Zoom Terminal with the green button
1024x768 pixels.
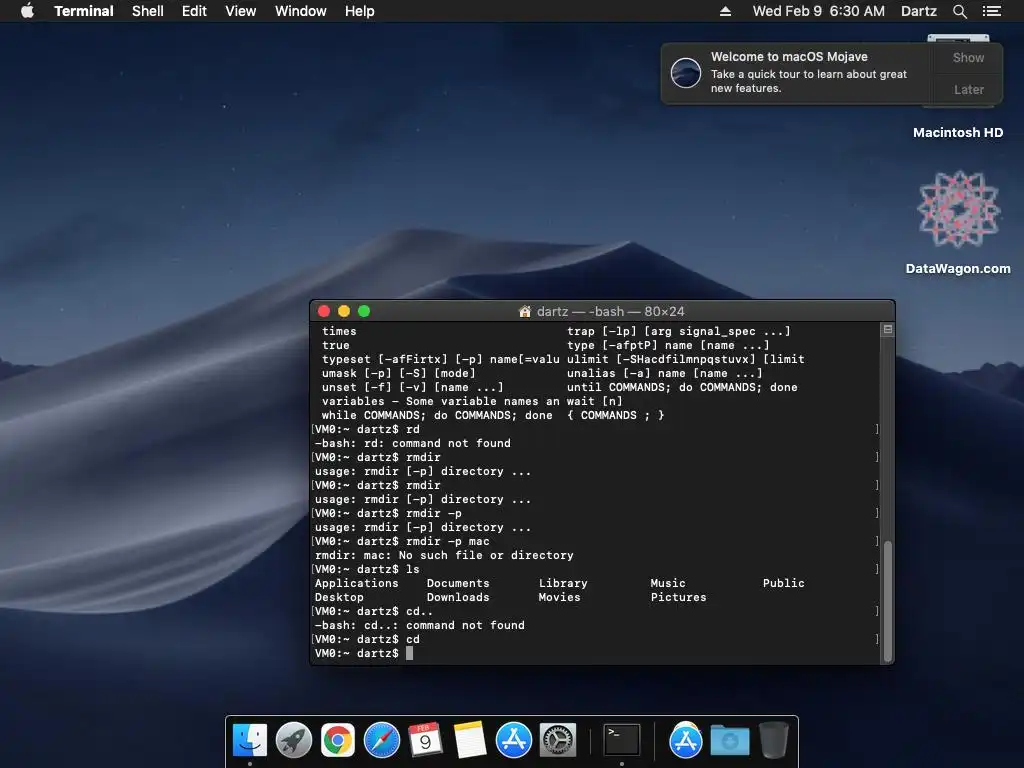pos(364,312)
